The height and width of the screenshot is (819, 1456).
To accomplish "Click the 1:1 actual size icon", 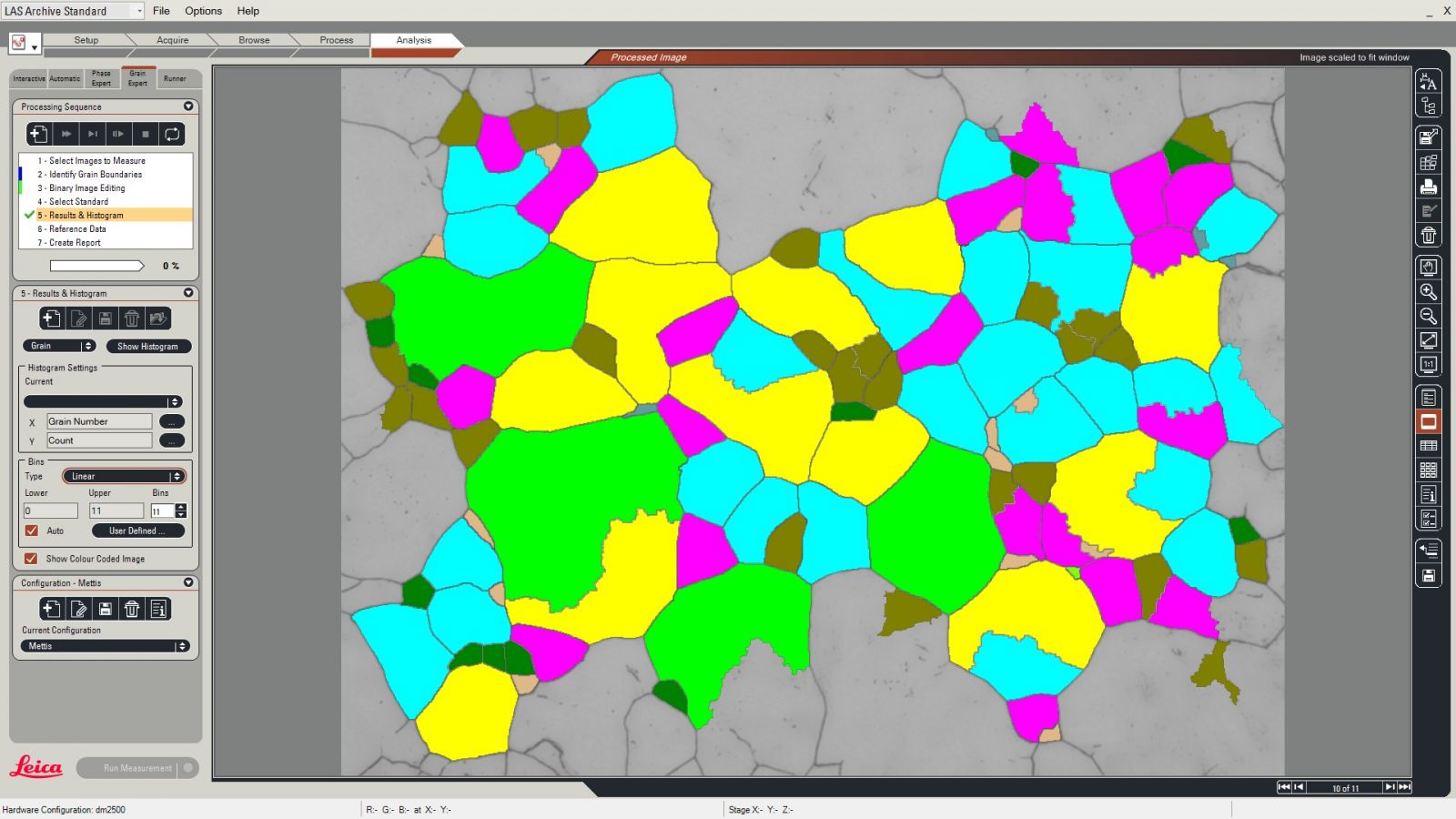I will pos(1428,365).
